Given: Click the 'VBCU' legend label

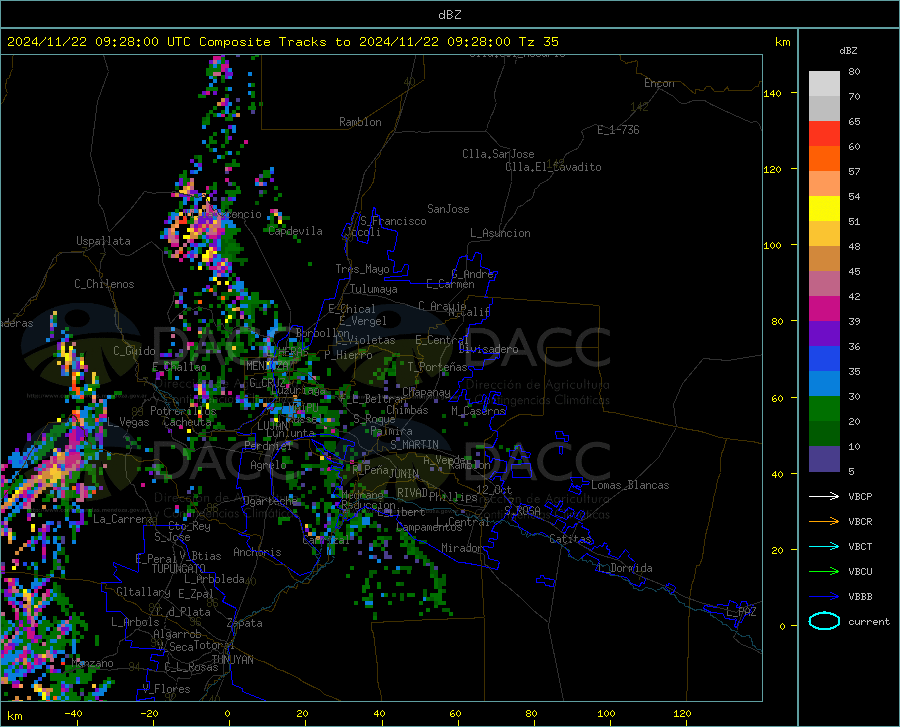Looking at the screenshot, I should click(860, 572).
